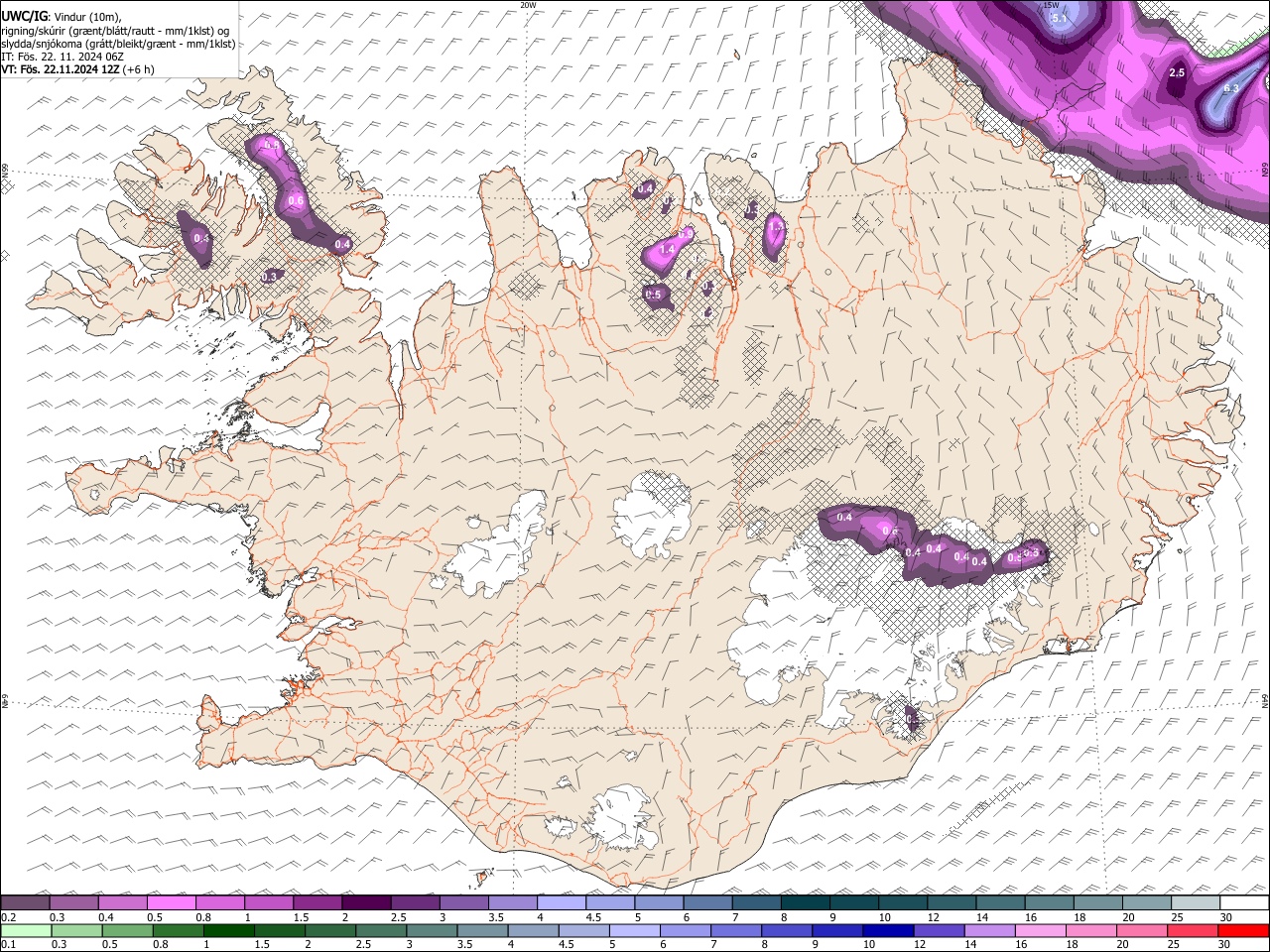1270x952 pixels.
Task: Click the 6.3 precipitation value on the map
Action: click(x=1230, y=88)
